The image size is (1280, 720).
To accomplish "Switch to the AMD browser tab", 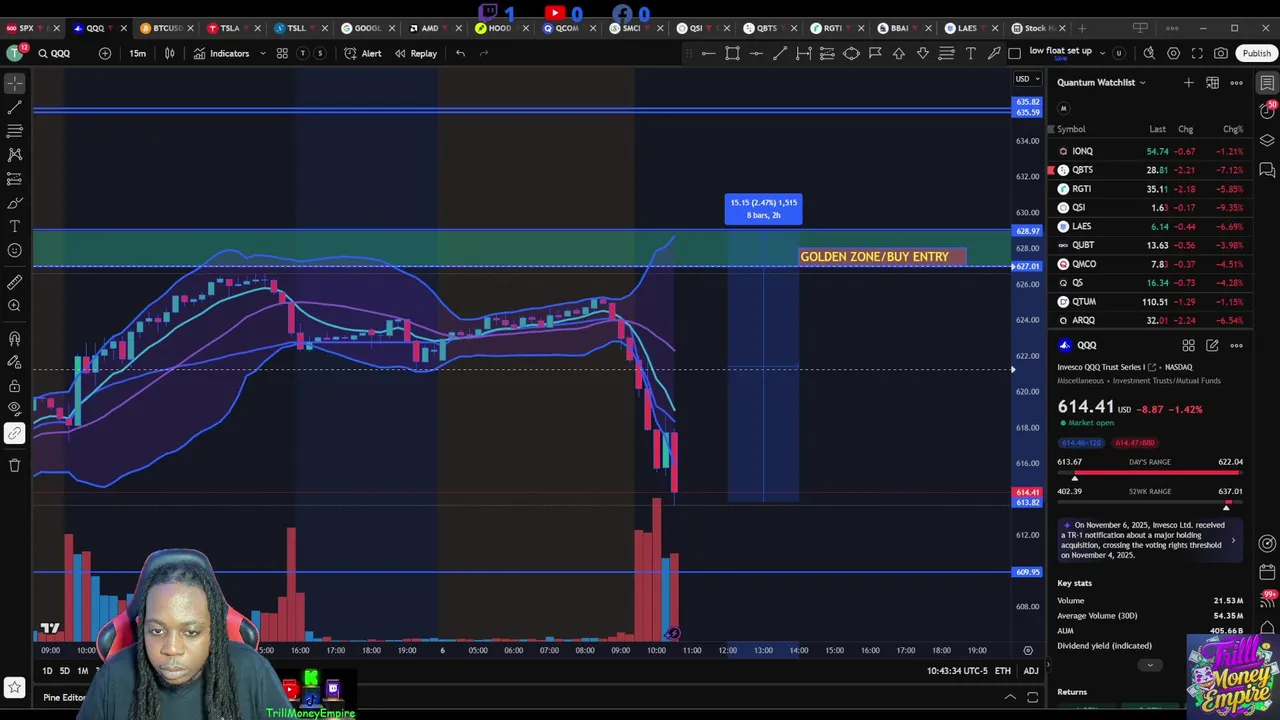I will [430, 28].
